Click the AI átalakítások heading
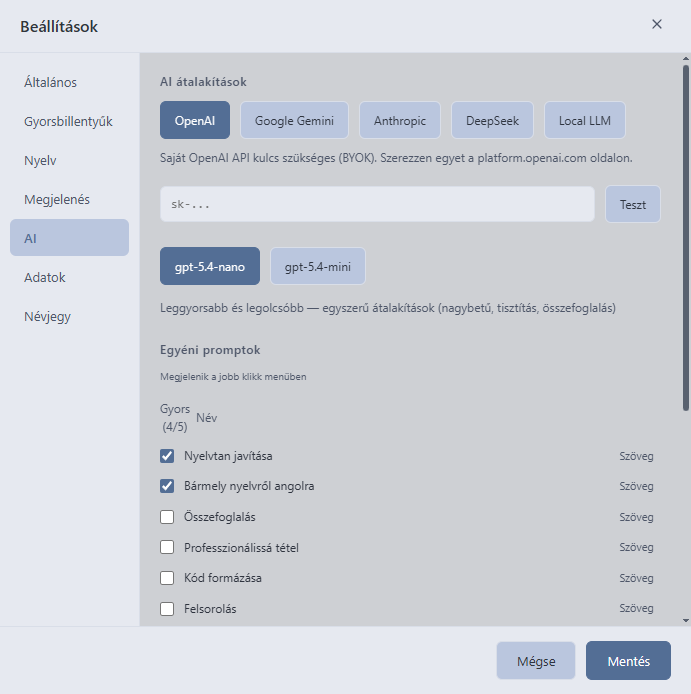691x694 pixels. coord(203,82)
